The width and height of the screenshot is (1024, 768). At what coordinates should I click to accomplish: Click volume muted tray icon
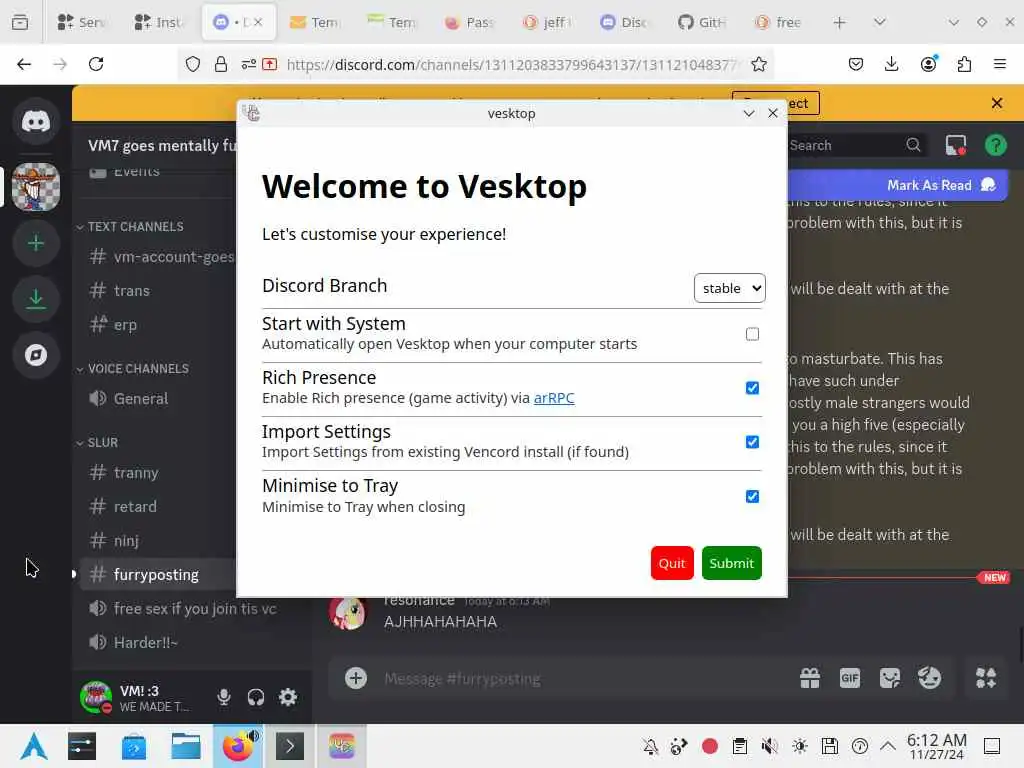coord(769,746)
